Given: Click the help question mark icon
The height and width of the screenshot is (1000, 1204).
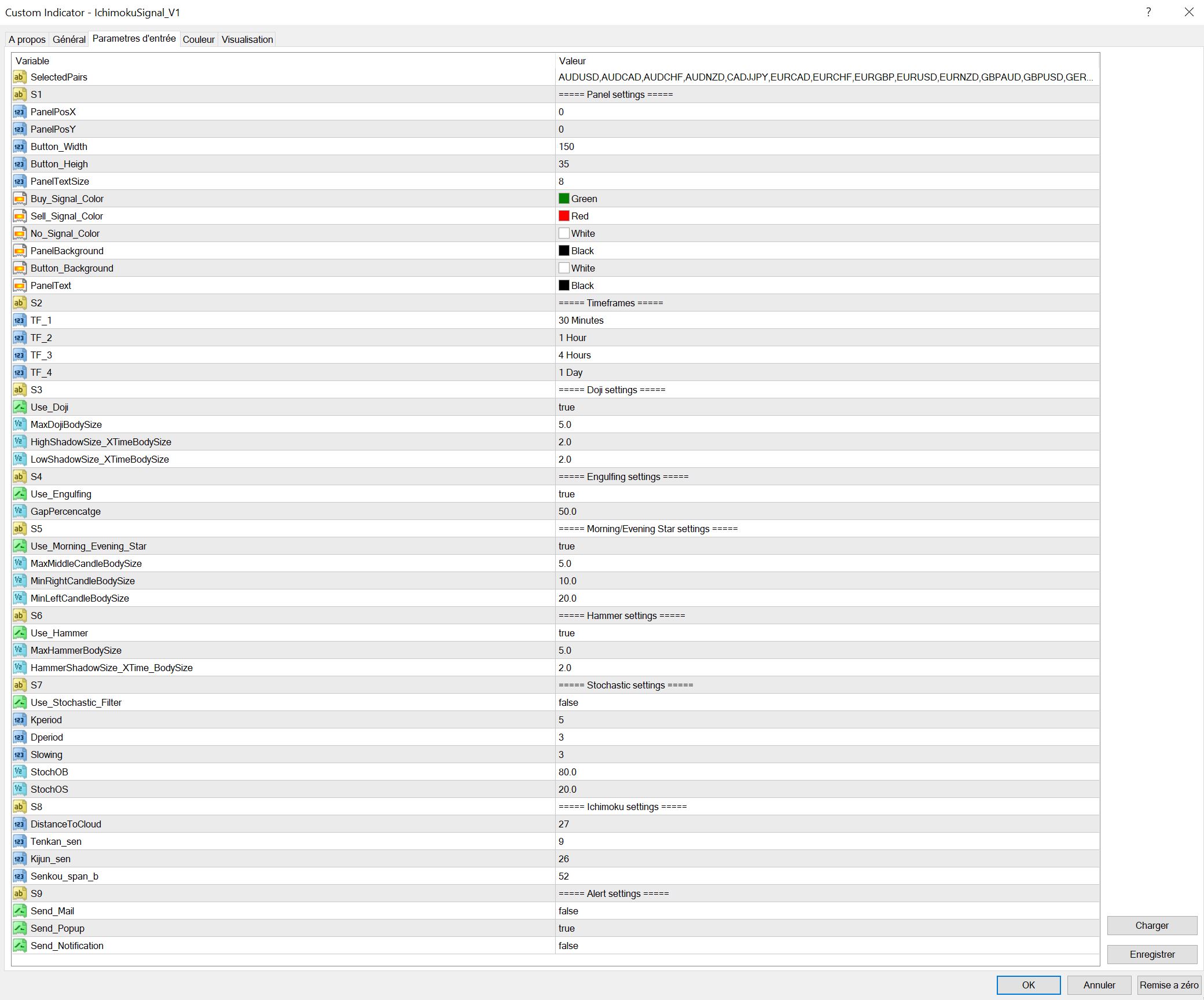Looking at the screenshot, I should click(x=1148, y=12).
